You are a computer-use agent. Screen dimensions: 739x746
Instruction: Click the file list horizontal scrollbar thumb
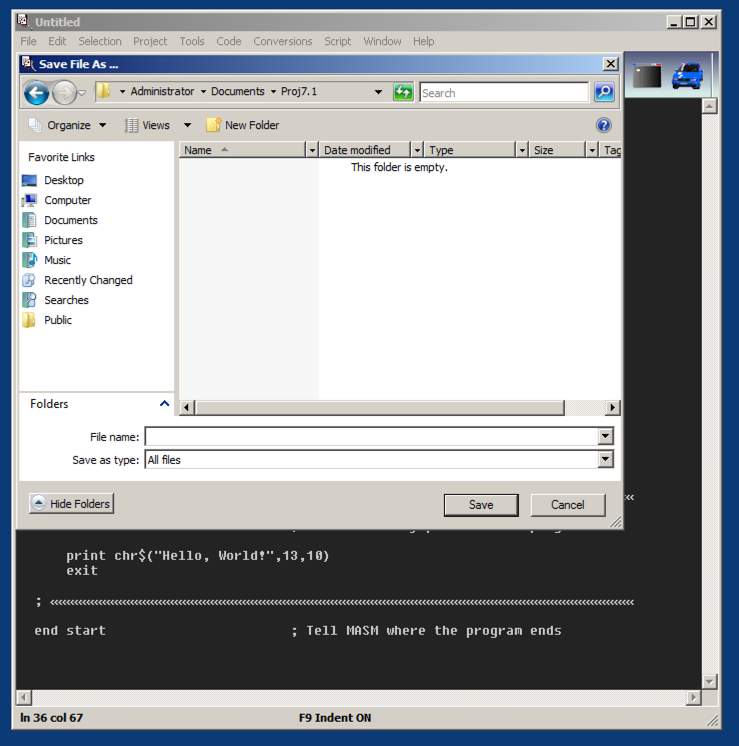380,407
